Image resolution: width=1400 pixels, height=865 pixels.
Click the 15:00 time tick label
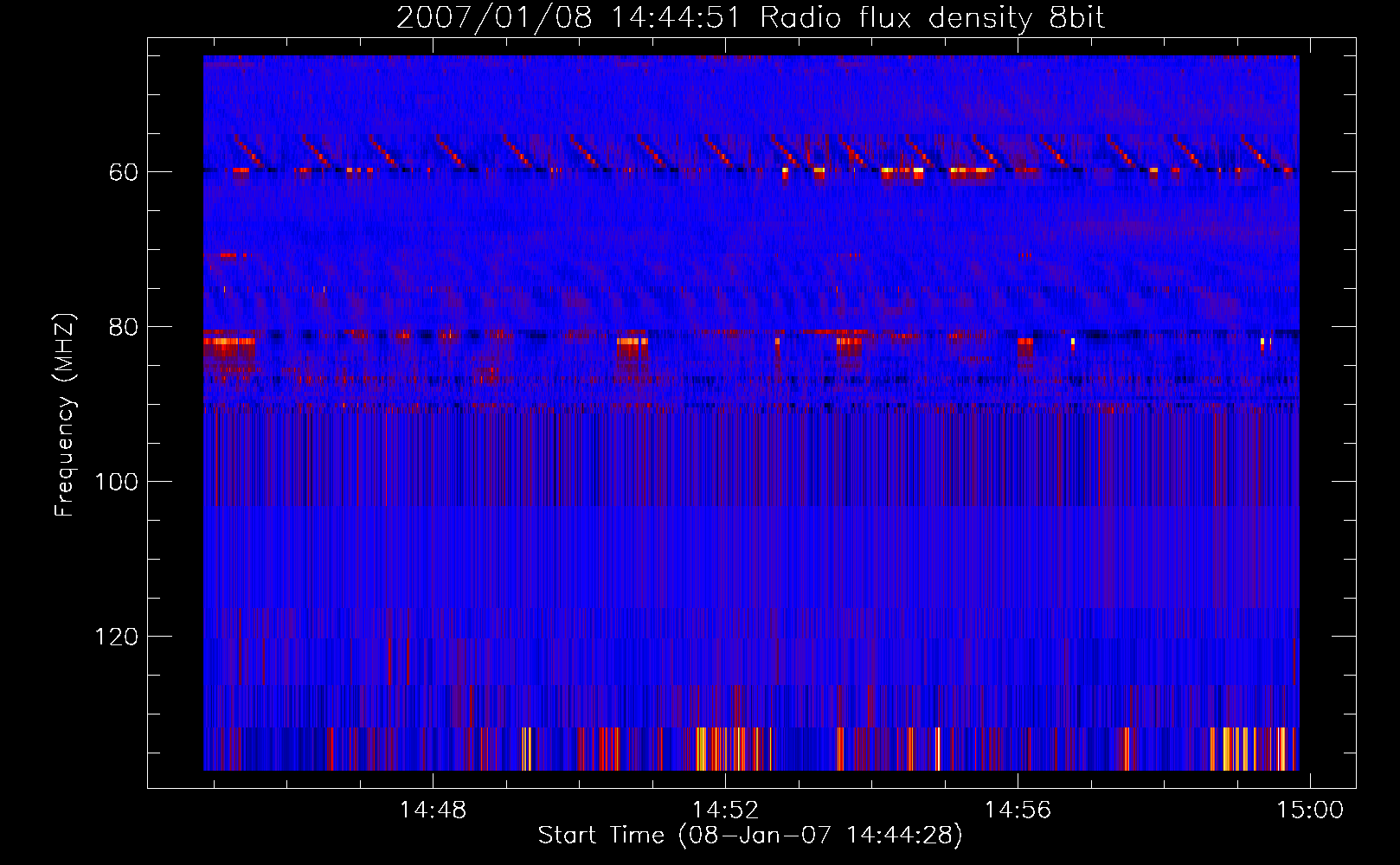coord(1311,810)
